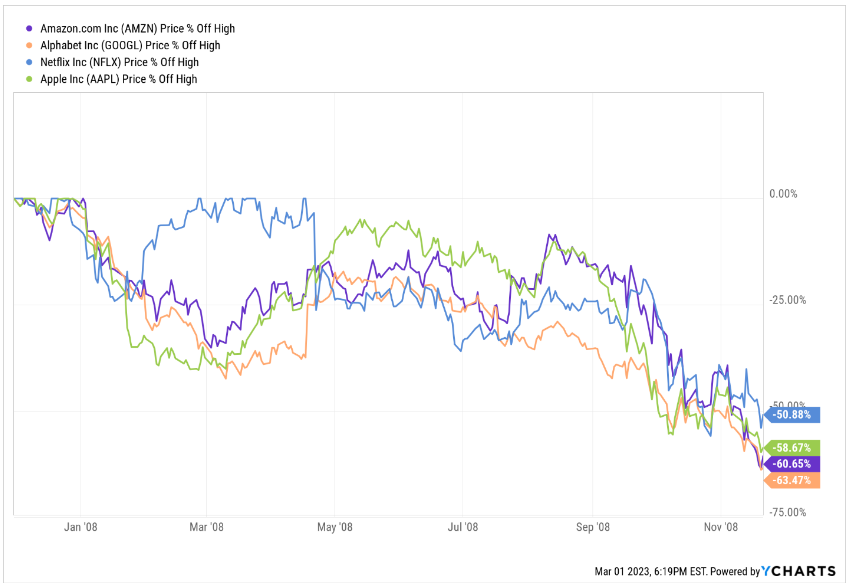Click the 0.00% y-axis label

click(x=781, y=194)
